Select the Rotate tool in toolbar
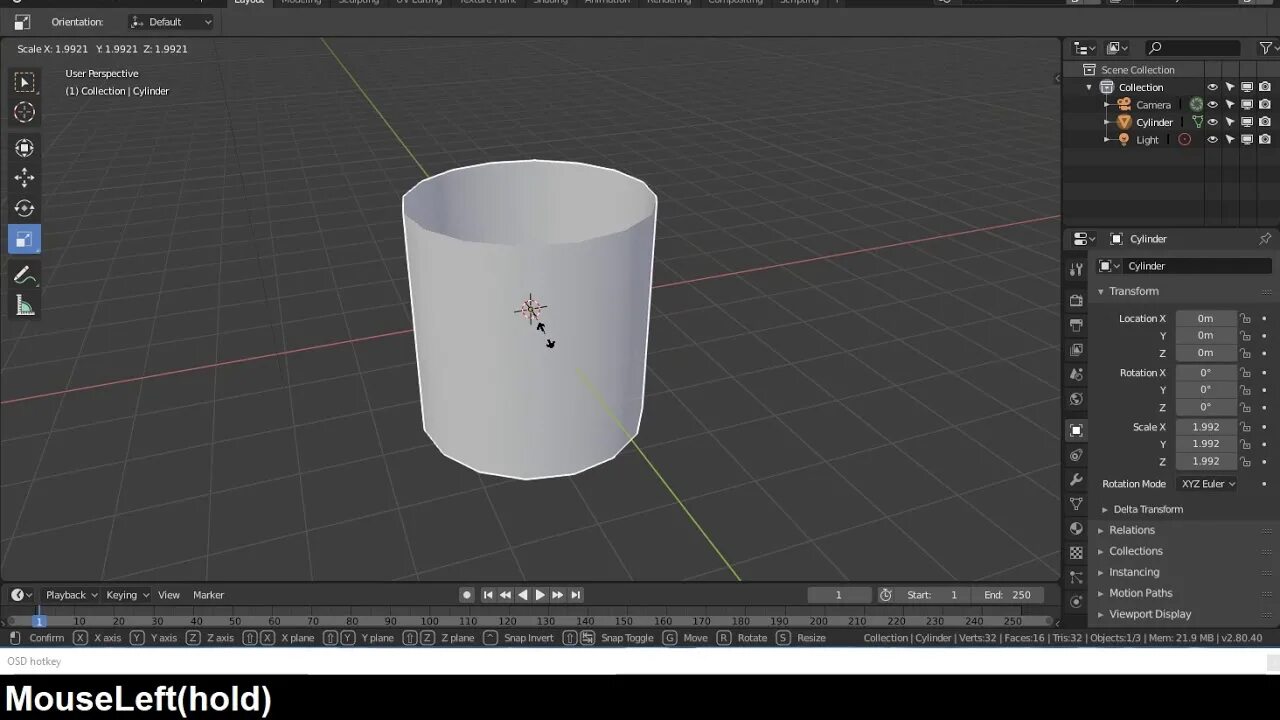Image resolution: width=1280 pixels, height=720 pixels. (25, 208)
